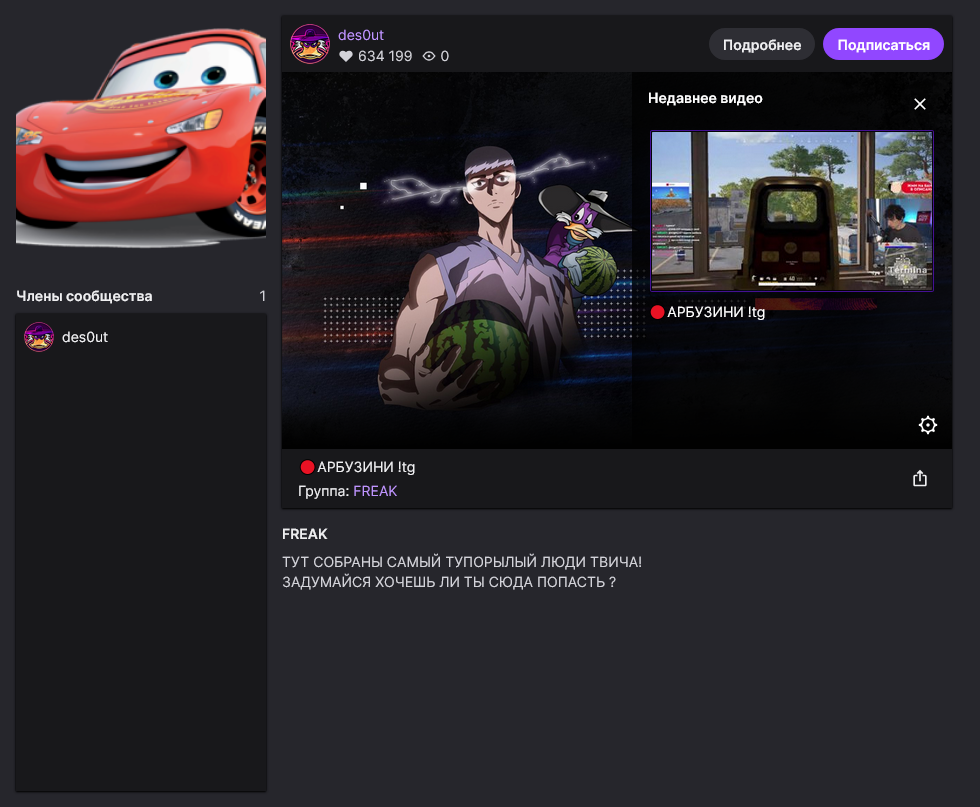
Task: Click the 634 199 followers count
Action: [385, 56]
